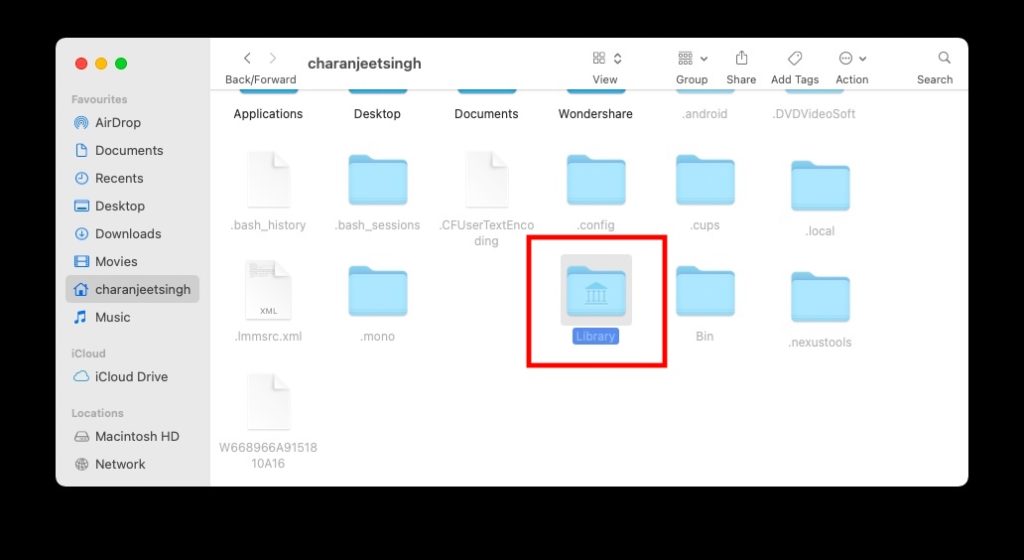1024x560 pixels.
Task: Open the View options up-down chevron
Action: tap(617, 58)
